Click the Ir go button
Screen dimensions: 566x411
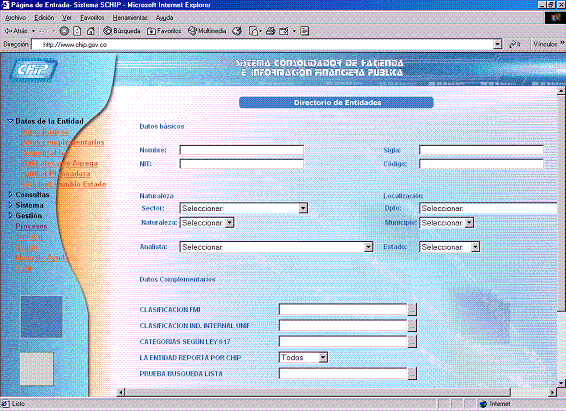click(x=515, y=44)
